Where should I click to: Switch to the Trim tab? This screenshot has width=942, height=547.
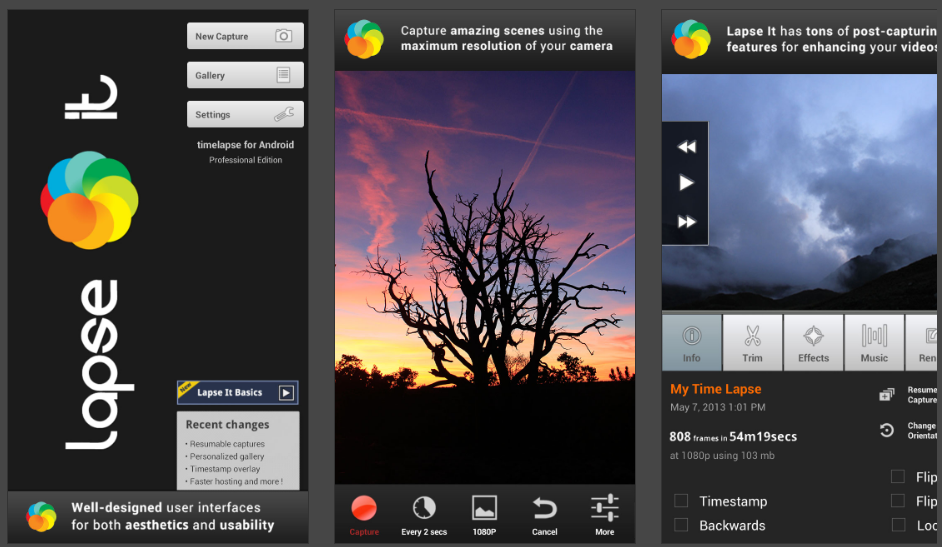pyautogui.click(x=752, y=342)
